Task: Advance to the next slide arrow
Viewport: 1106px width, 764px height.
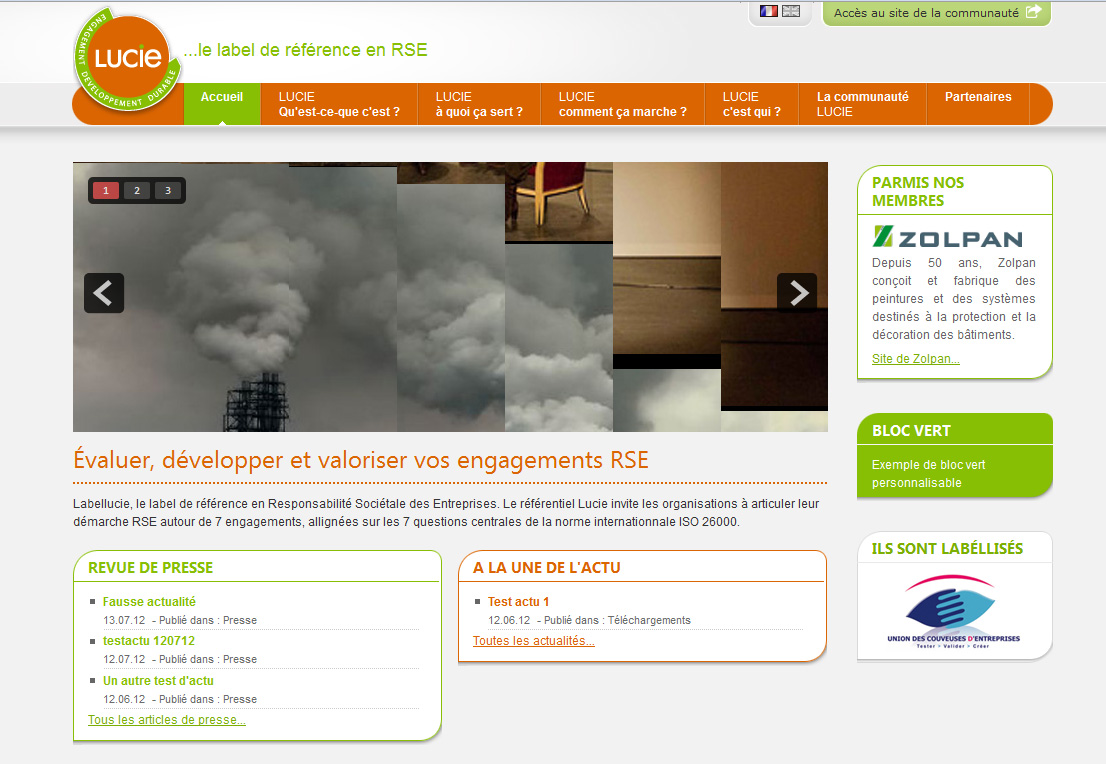Action: 797,293
